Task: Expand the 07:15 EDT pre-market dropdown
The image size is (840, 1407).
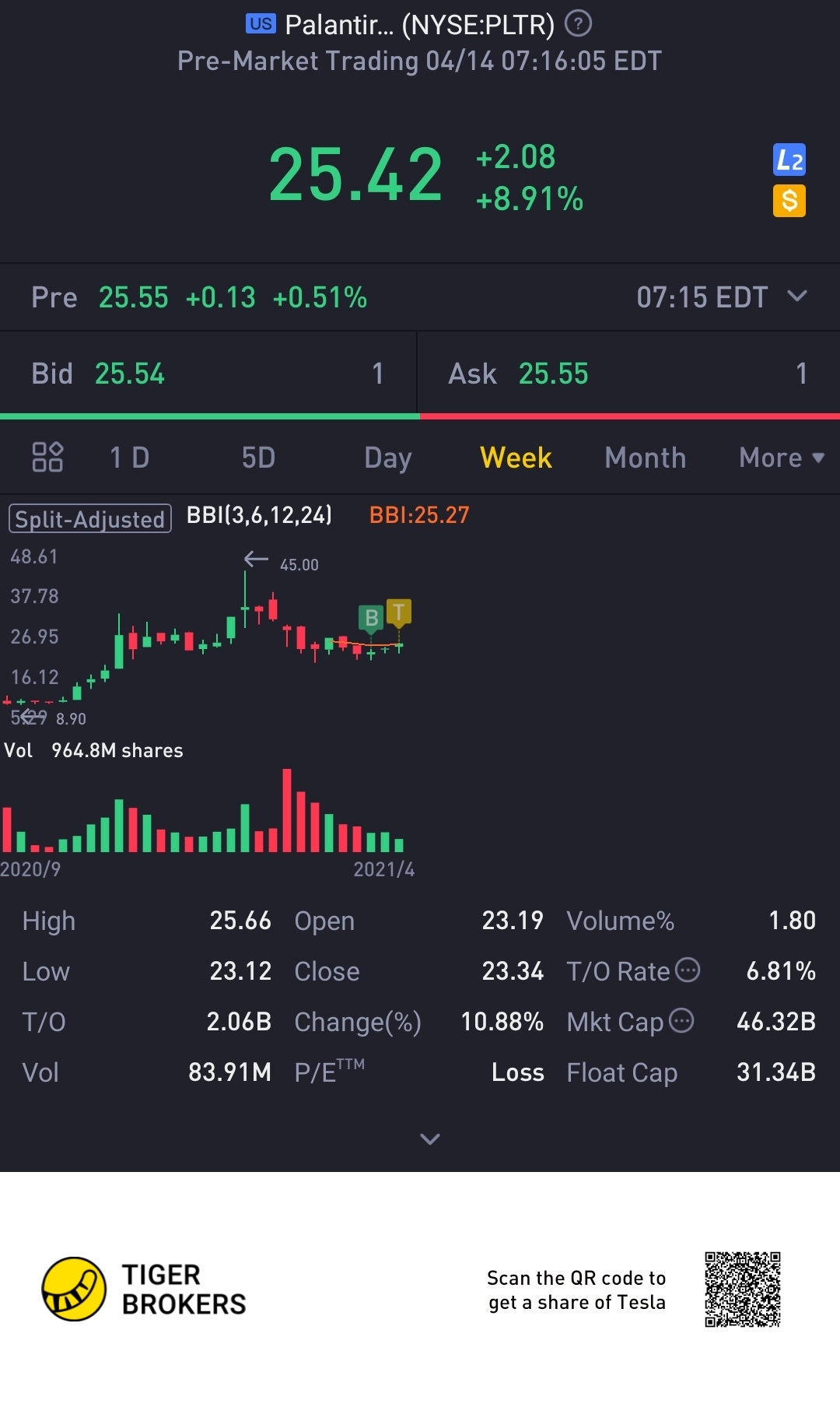Action: click(x=797, y=296)
